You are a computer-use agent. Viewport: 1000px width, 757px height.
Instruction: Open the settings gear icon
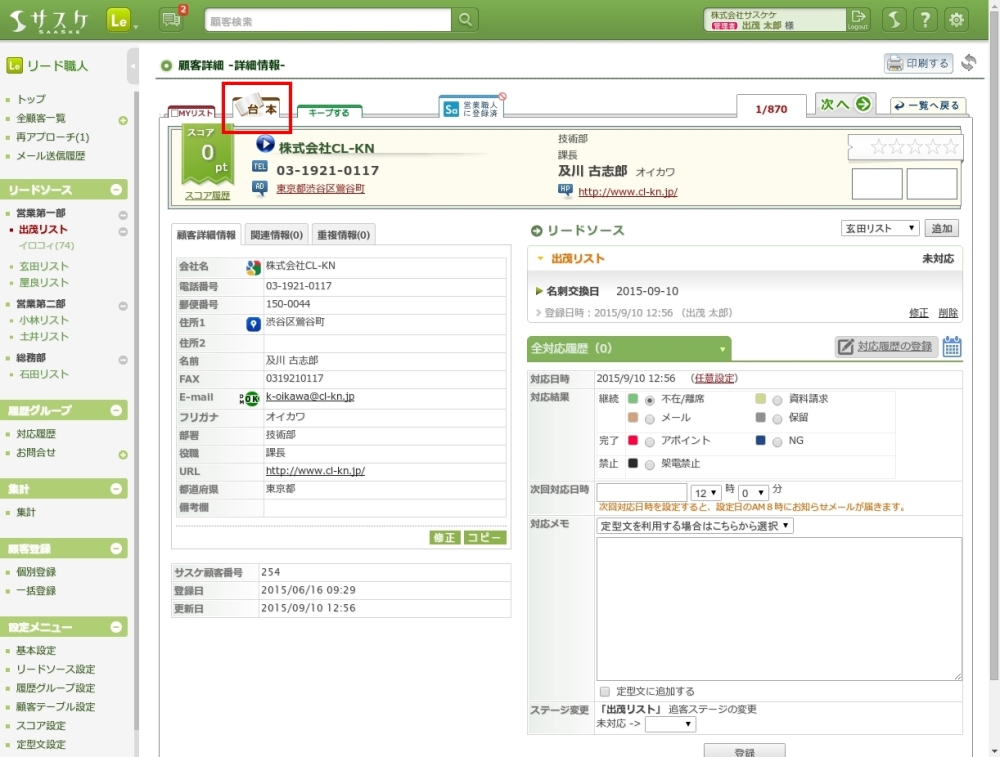coord(957,20)
